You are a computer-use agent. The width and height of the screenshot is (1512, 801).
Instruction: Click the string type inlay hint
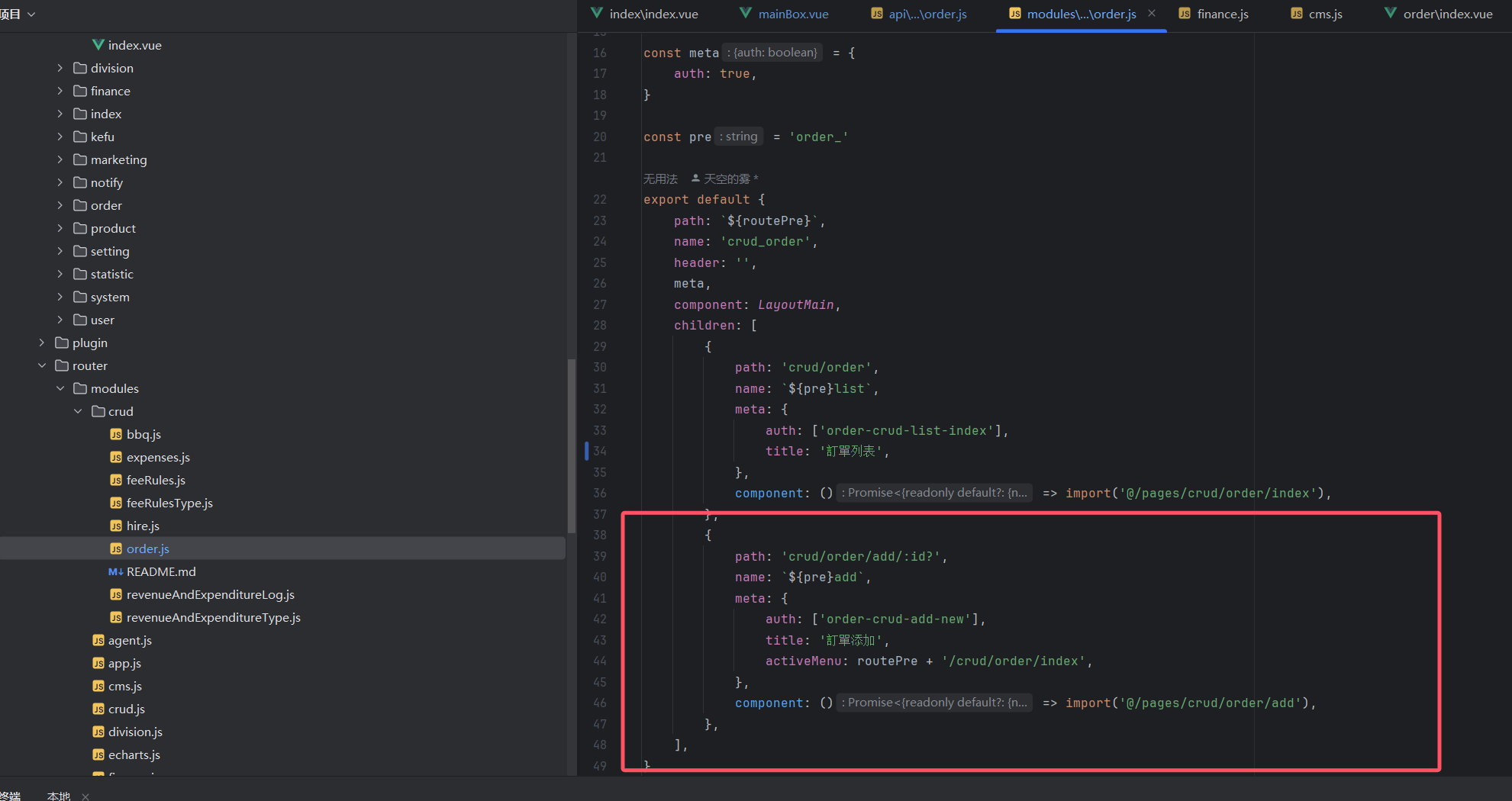pyautogui.click(x=739, y=137)
